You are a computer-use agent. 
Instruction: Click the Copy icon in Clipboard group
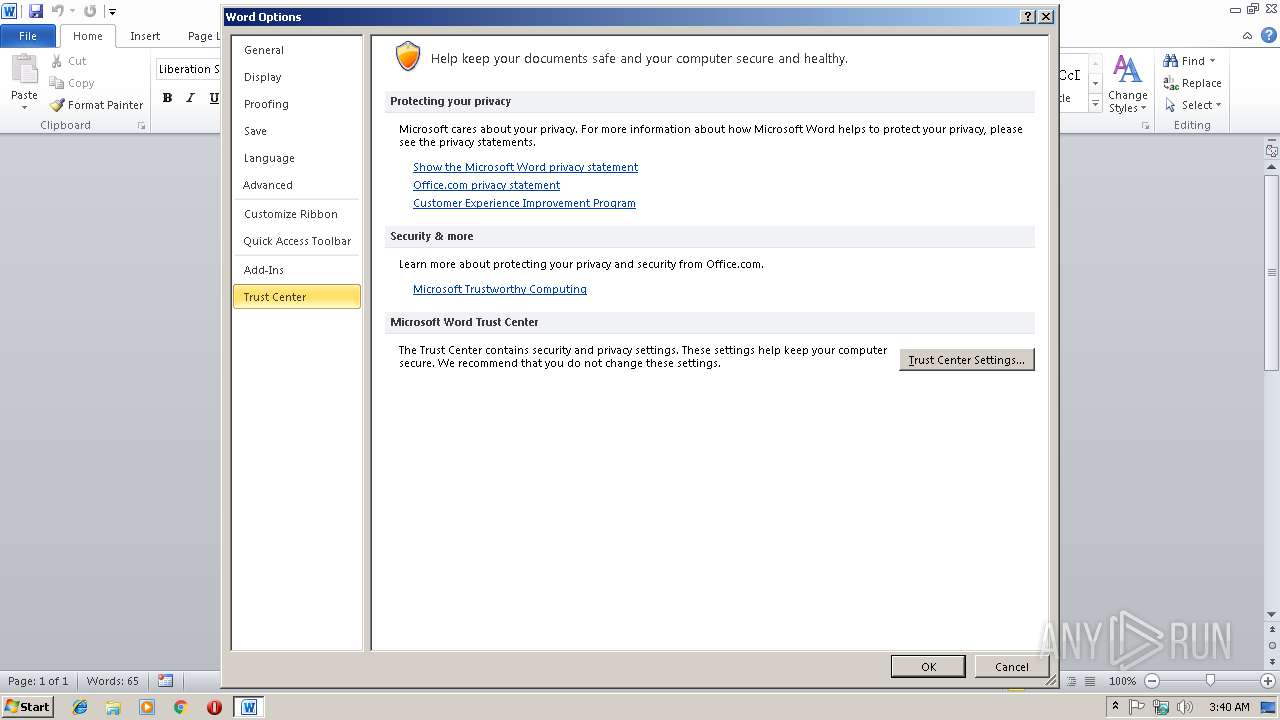click(57, 83)
